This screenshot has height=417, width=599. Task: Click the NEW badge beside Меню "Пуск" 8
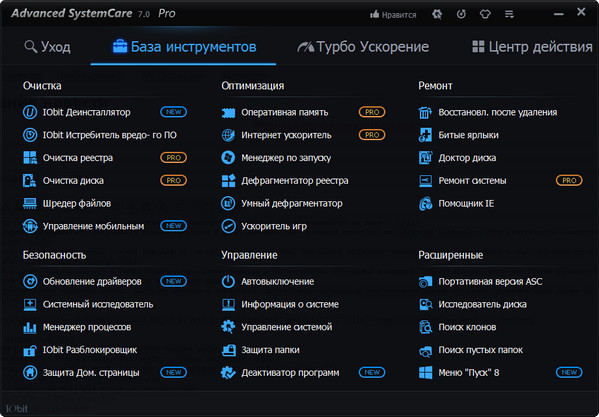[569, 372]
